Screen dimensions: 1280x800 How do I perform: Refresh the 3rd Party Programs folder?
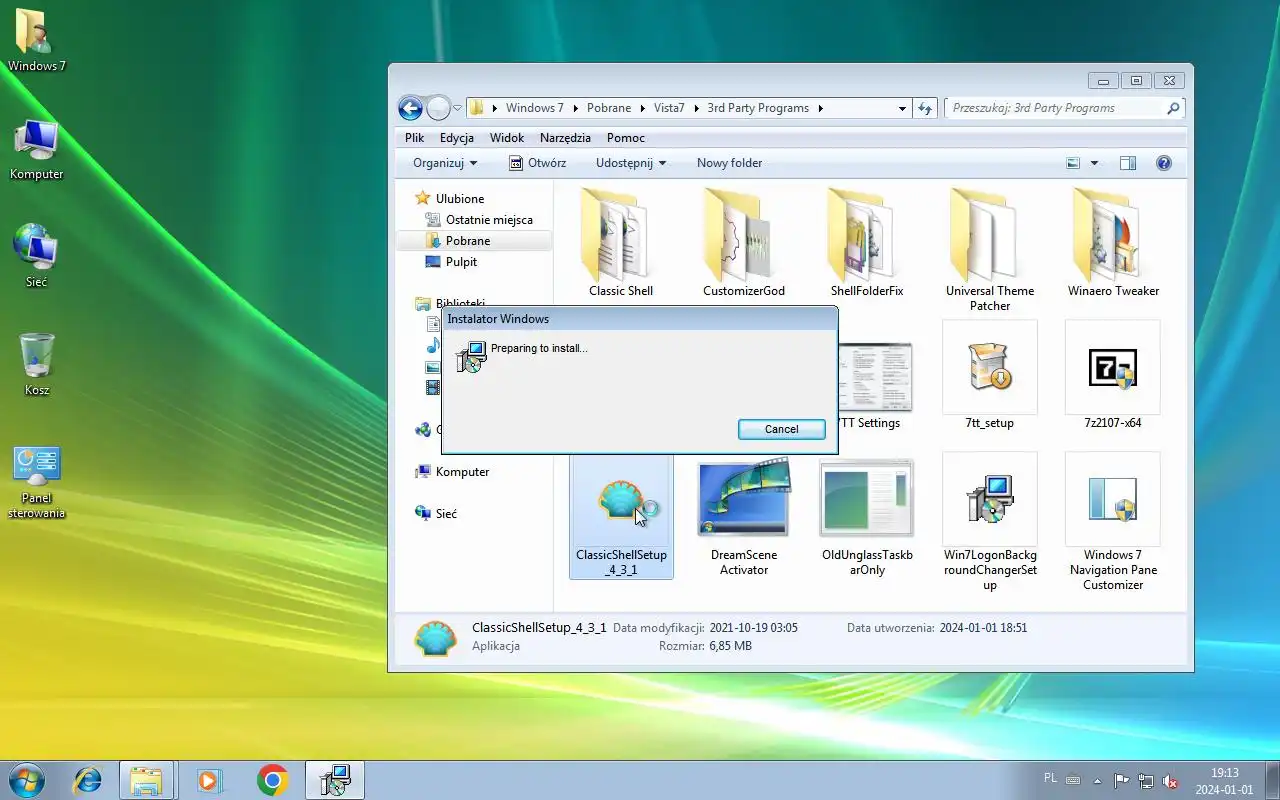pyautogui.click(x=925, y=108)
